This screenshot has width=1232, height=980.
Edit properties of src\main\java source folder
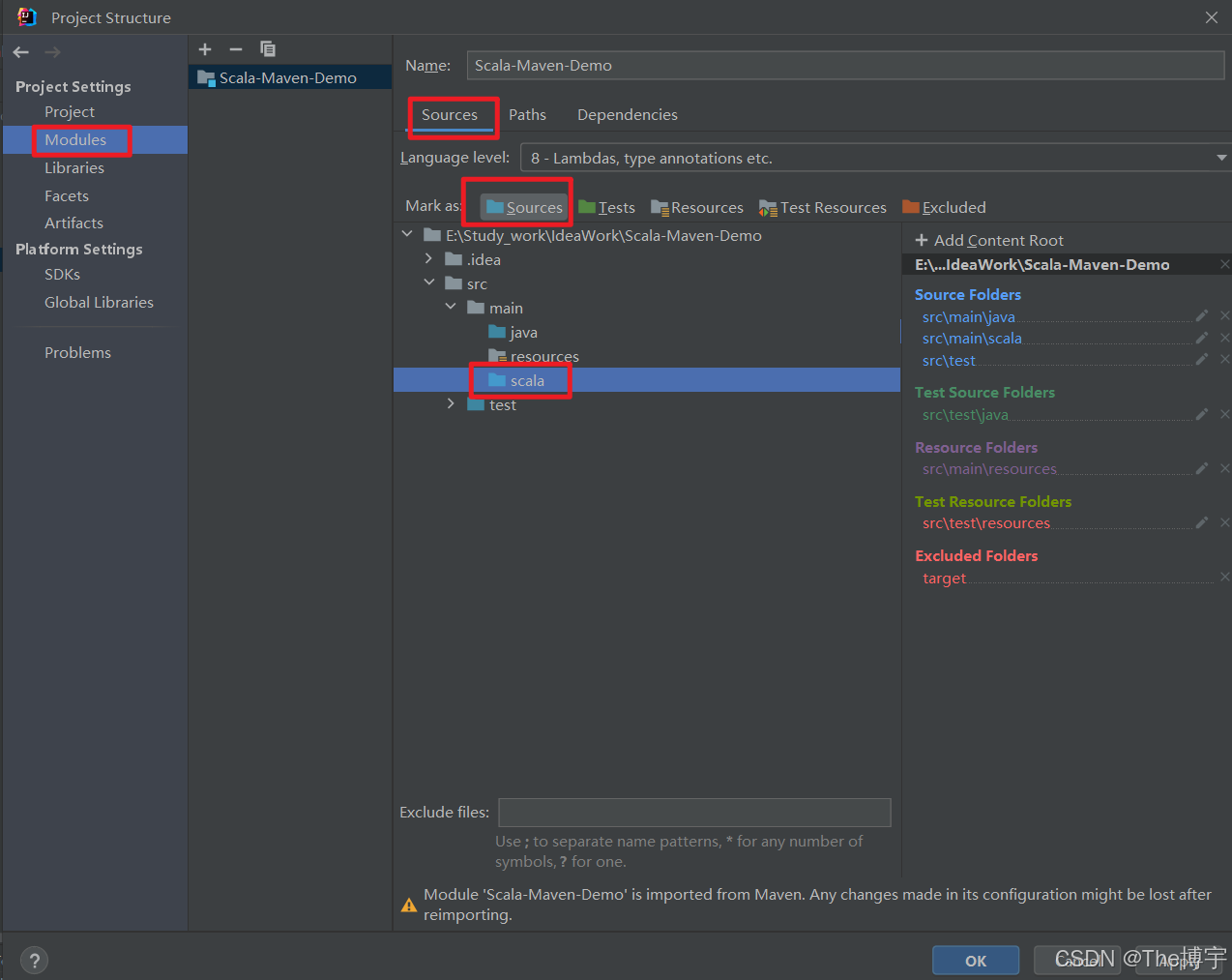click(x=1202, y=316)
